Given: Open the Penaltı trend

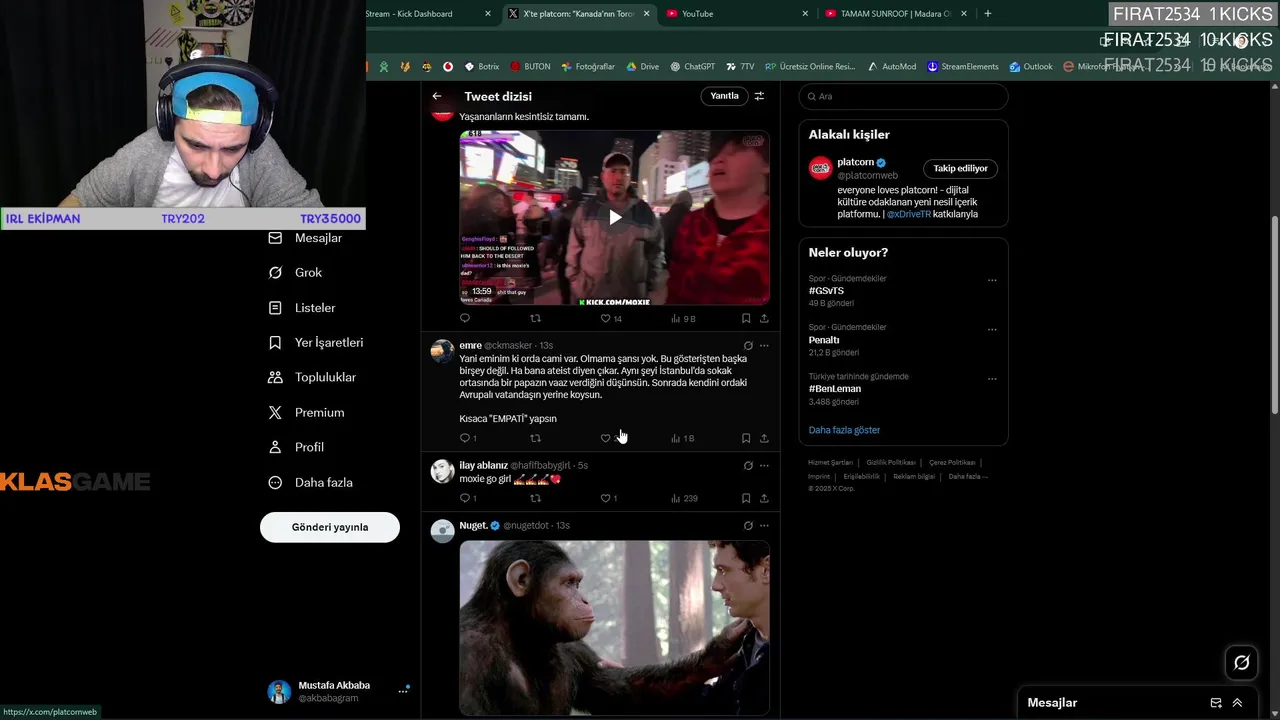Looking at the screenshot, I should 824,340.
